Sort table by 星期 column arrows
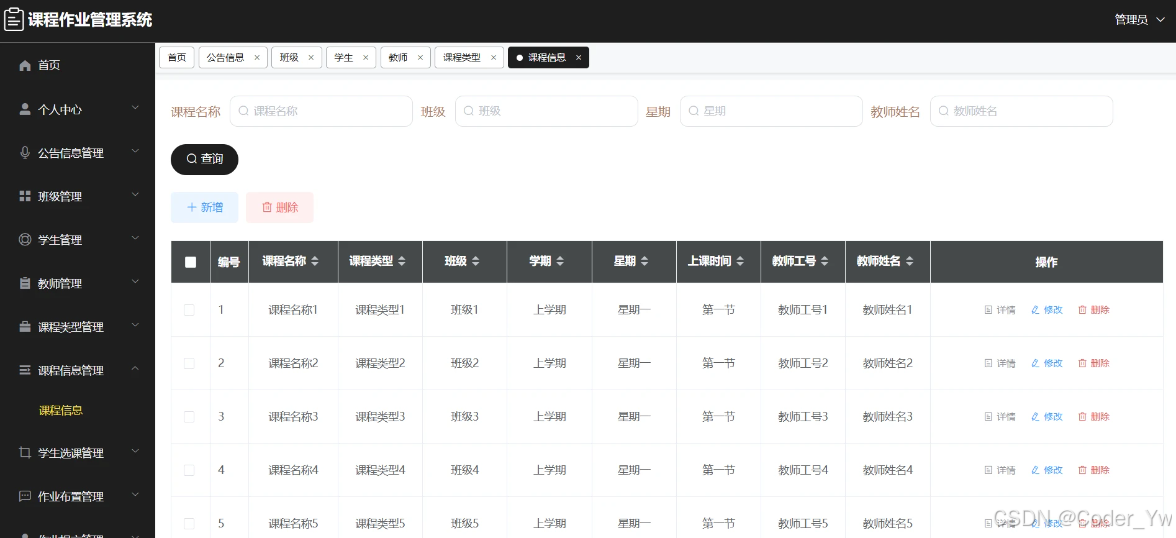 [x=645, y=262]
